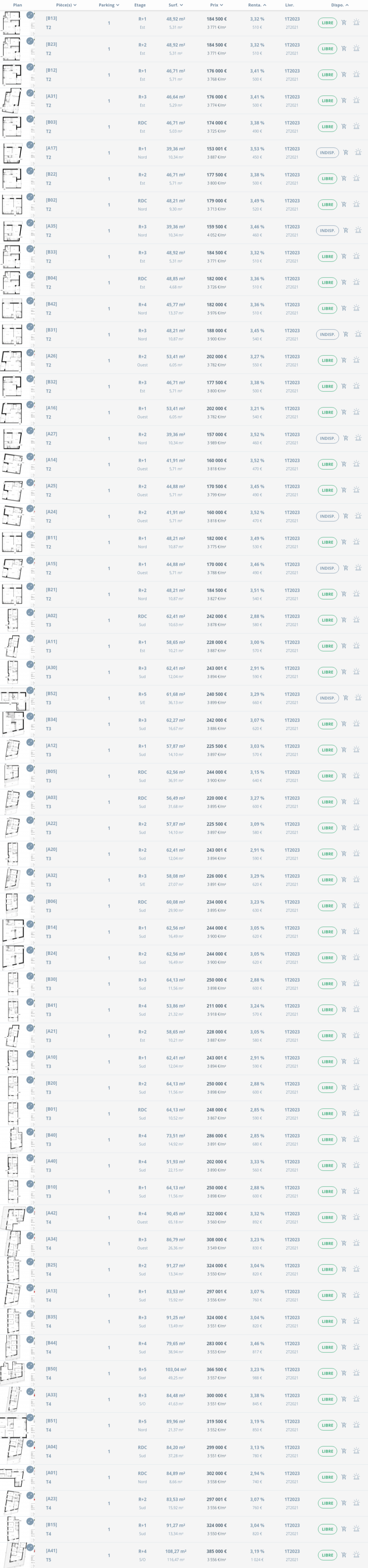
Task: Click the alert bell for lot A17
Action: click(x=358, y=153)
